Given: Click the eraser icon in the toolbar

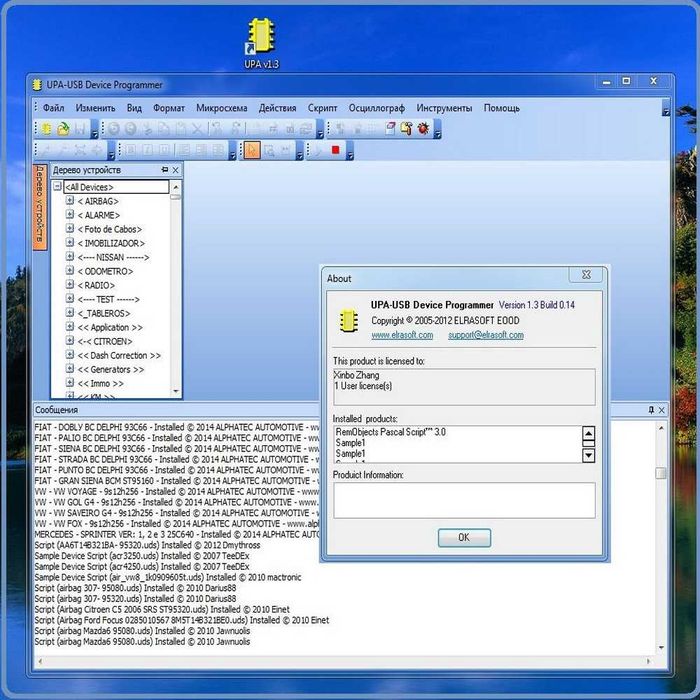Looking at the screenshot, I should (390, 129).
